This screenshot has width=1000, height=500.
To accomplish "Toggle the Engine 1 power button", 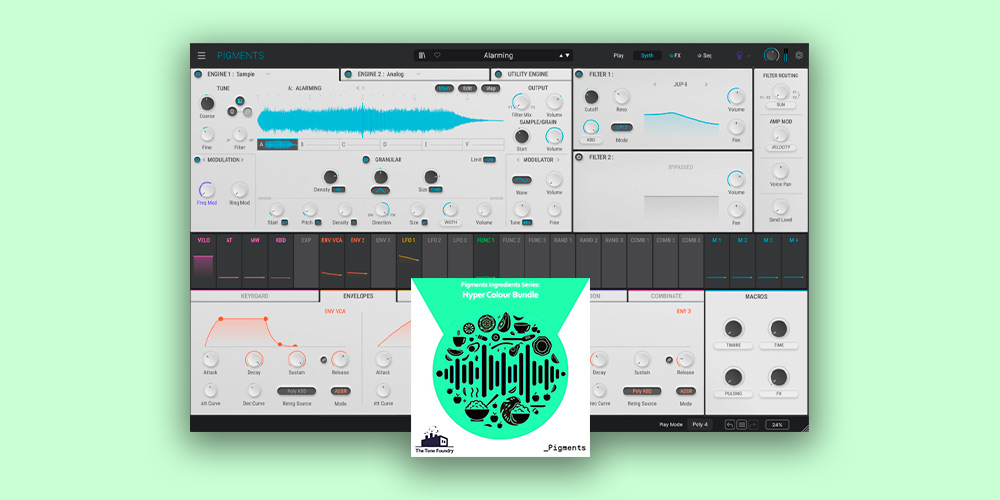I will pos(197,74).
